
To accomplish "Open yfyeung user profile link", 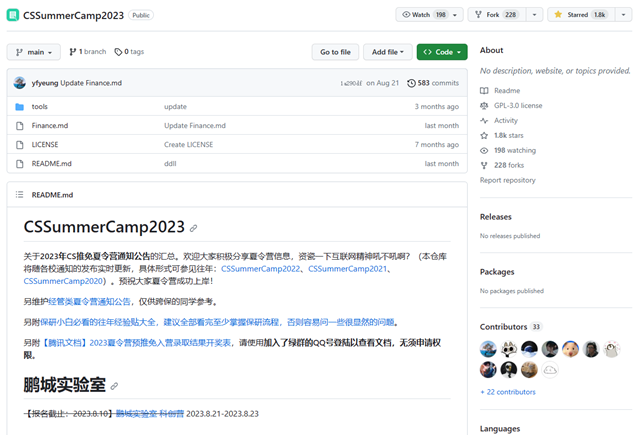I will 45,83.
